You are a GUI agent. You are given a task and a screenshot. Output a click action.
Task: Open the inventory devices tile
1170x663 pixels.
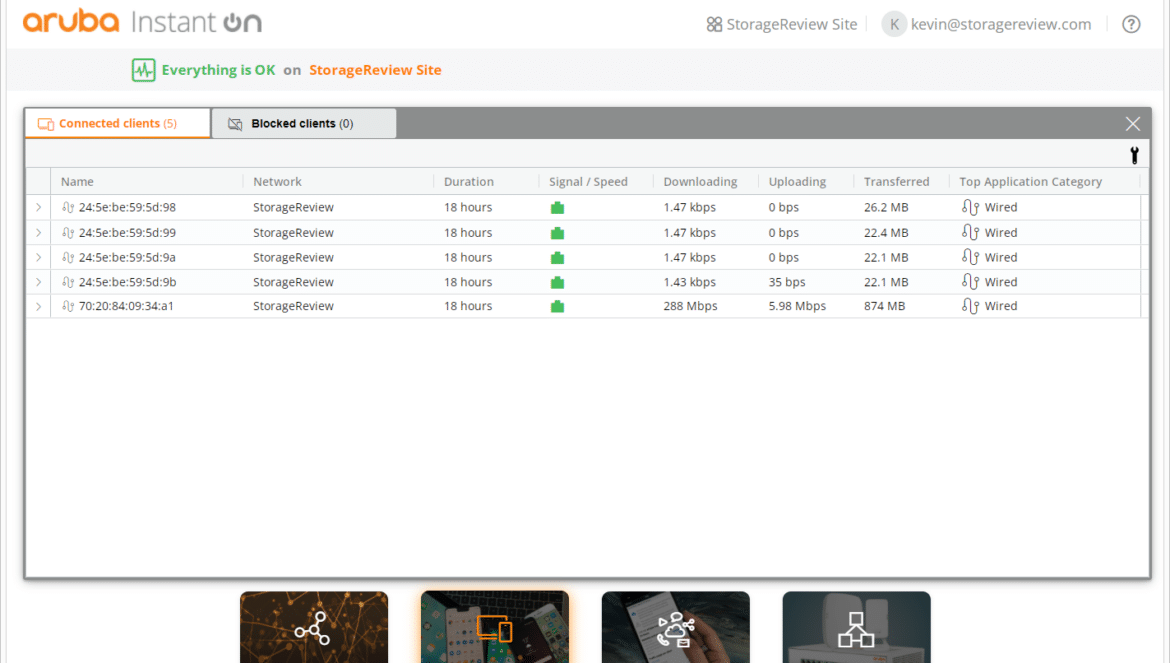pyautogui.click(x=857, y=627)
